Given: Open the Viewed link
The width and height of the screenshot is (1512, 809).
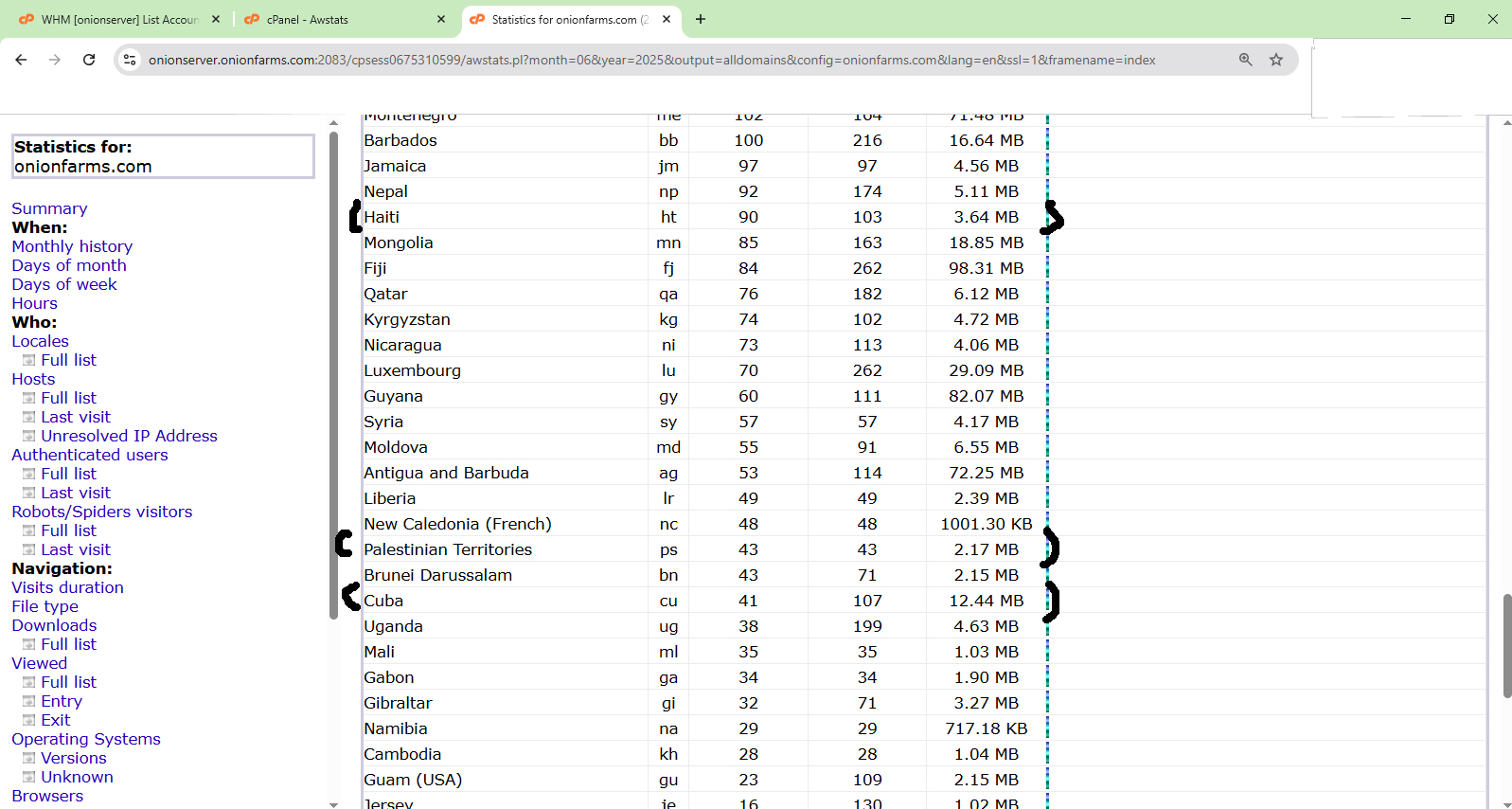Looking at the screenshot, I should [x=39, y=663].
